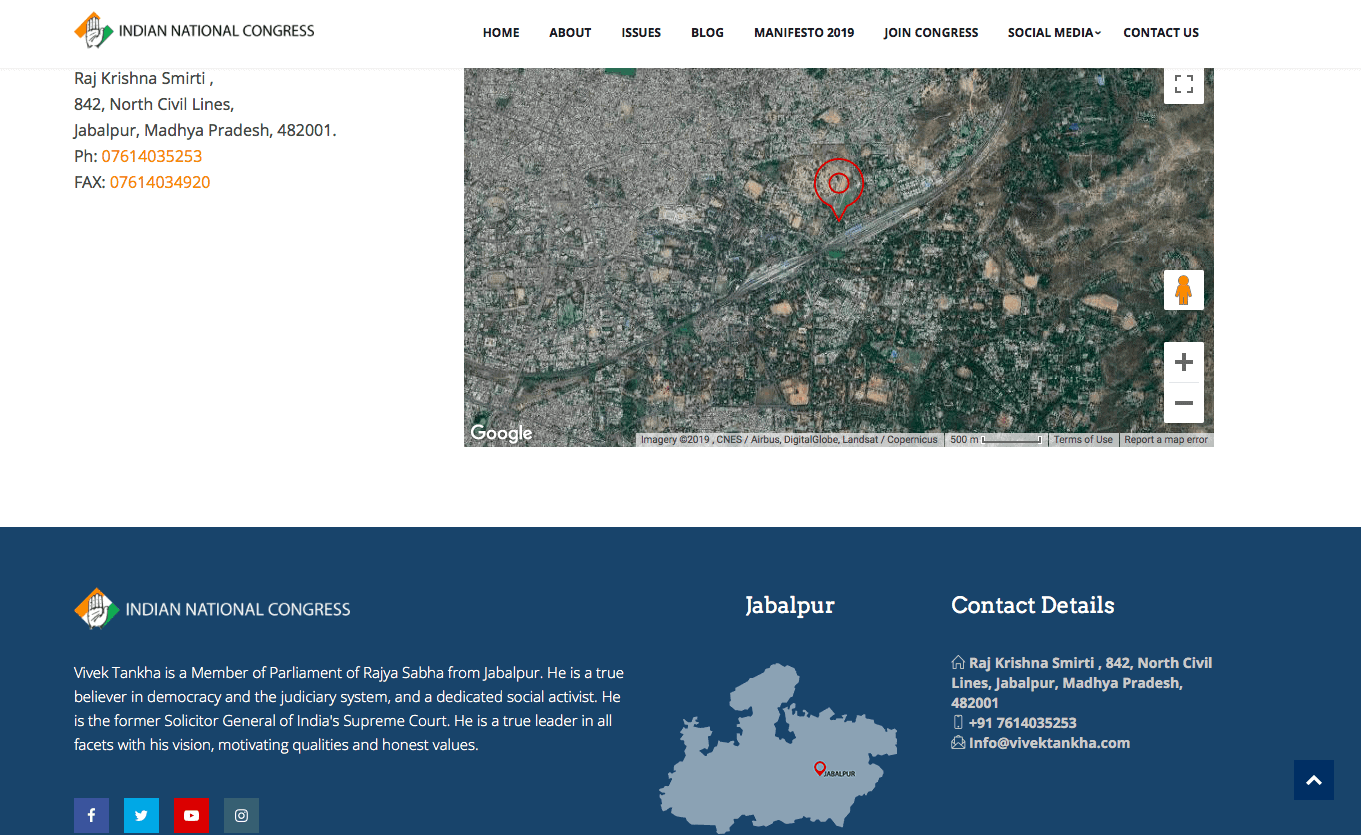
Task: Open the map Terms of Use link
Action: 1083,440
